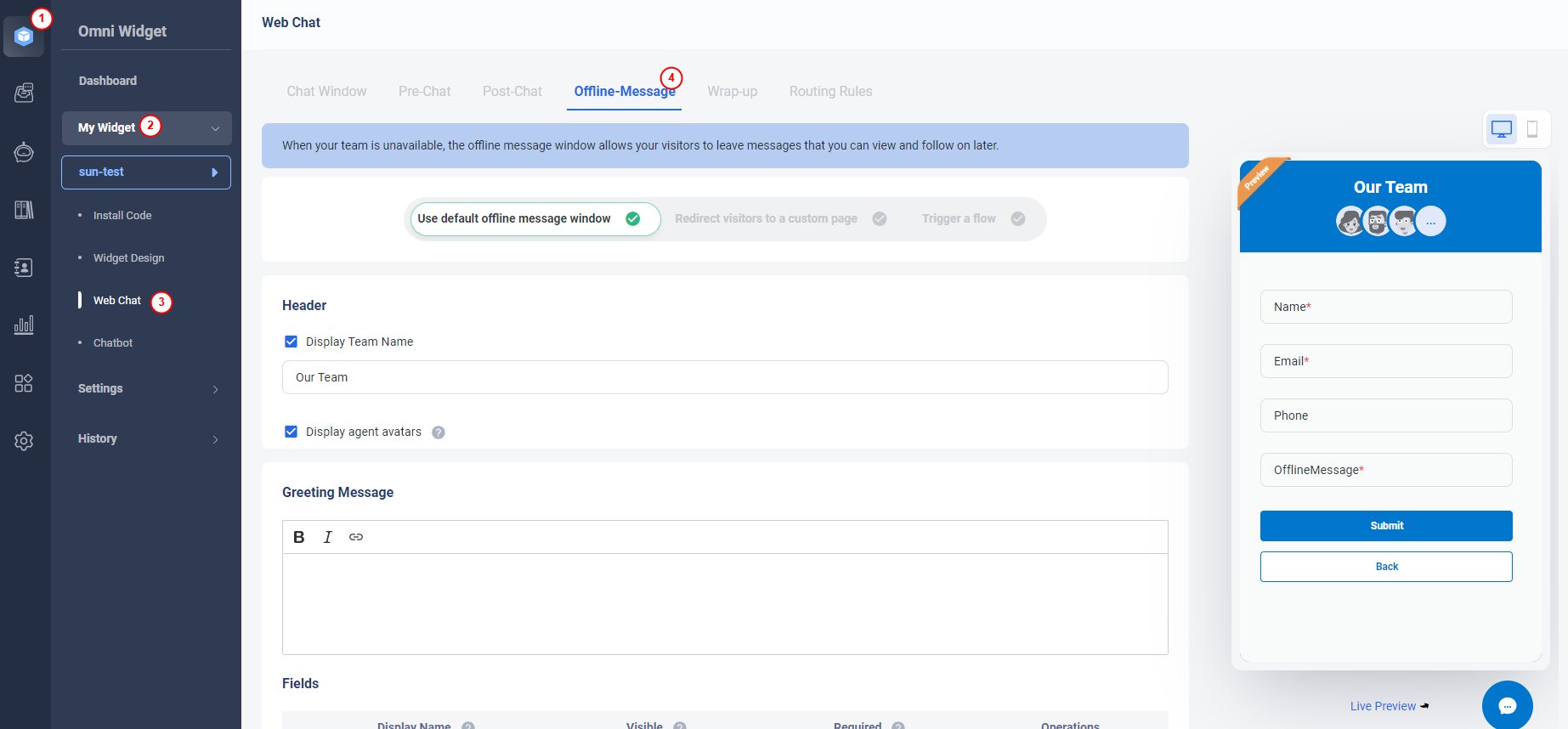1568x729 pixels.
Task: Expand the Settings sidebar section
Action: (x=146, y=388)
